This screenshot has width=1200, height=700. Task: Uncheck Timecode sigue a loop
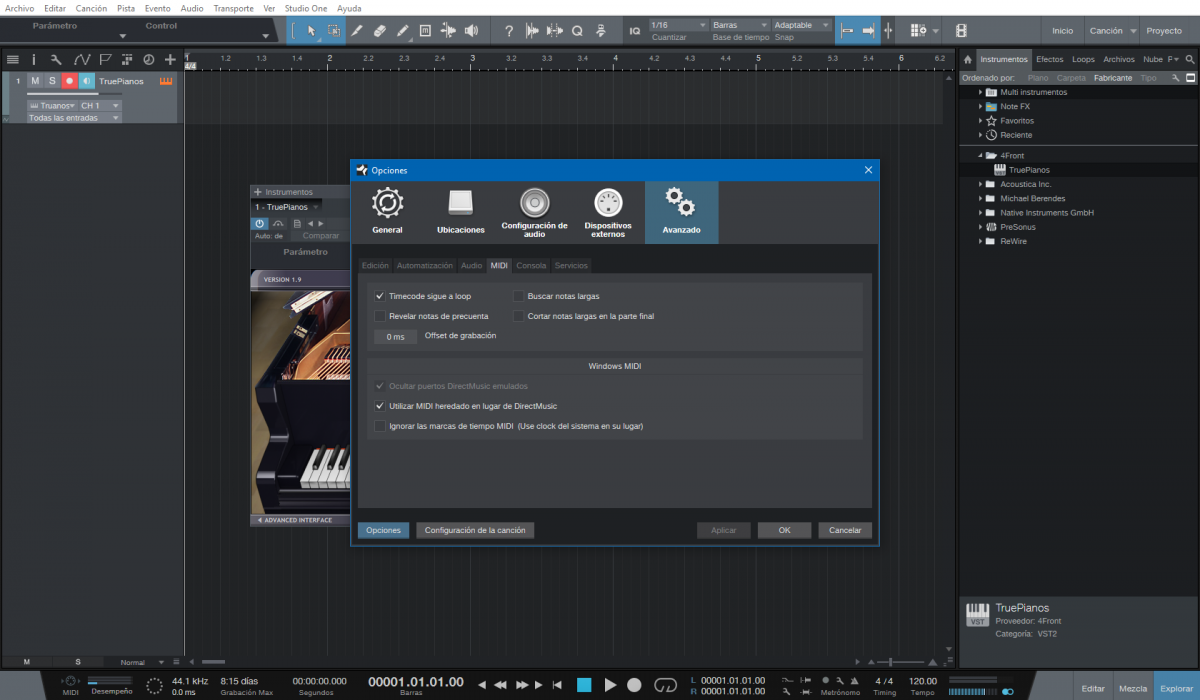pyautogui.click(x=380, y=296)
